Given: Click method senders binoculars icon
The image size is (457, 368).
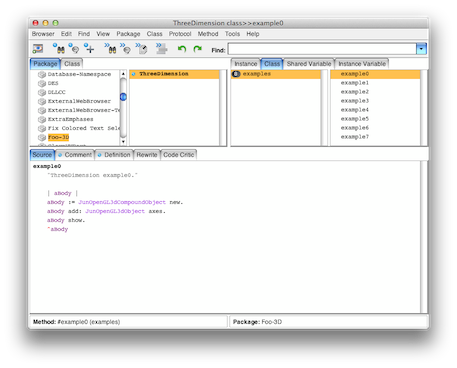Looking at the screenshot, I should pyautogui.click(x=110, y=49).
